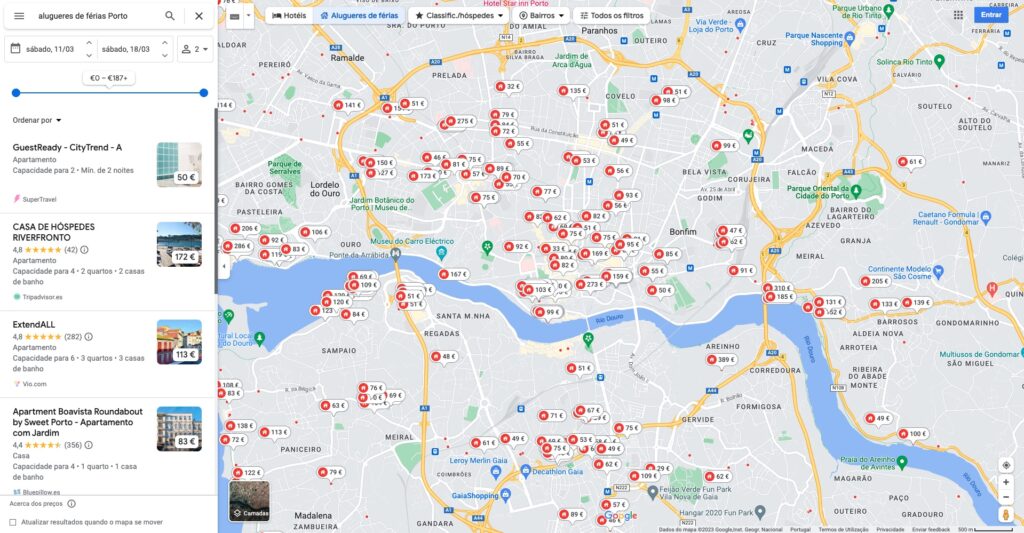Toggle the Todos os filtros panel

click(611, 15)
